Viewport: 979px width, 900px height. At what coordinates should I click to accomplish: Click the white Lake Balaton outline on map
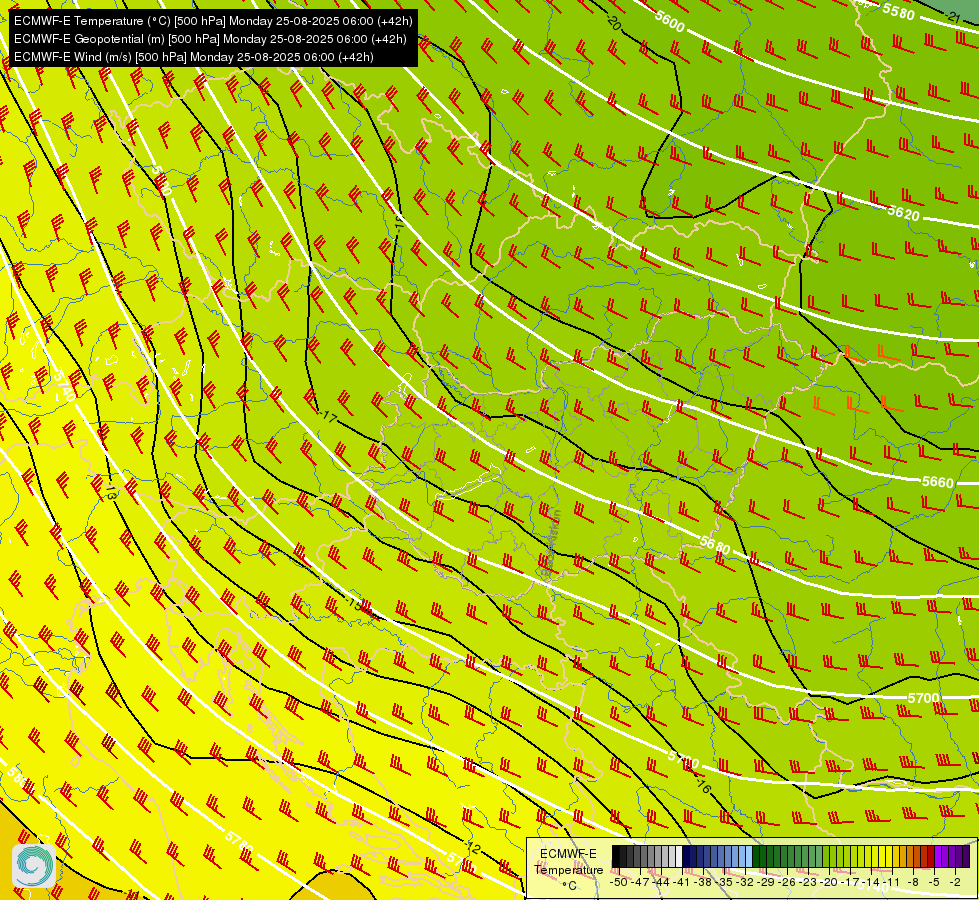(468, 482)
